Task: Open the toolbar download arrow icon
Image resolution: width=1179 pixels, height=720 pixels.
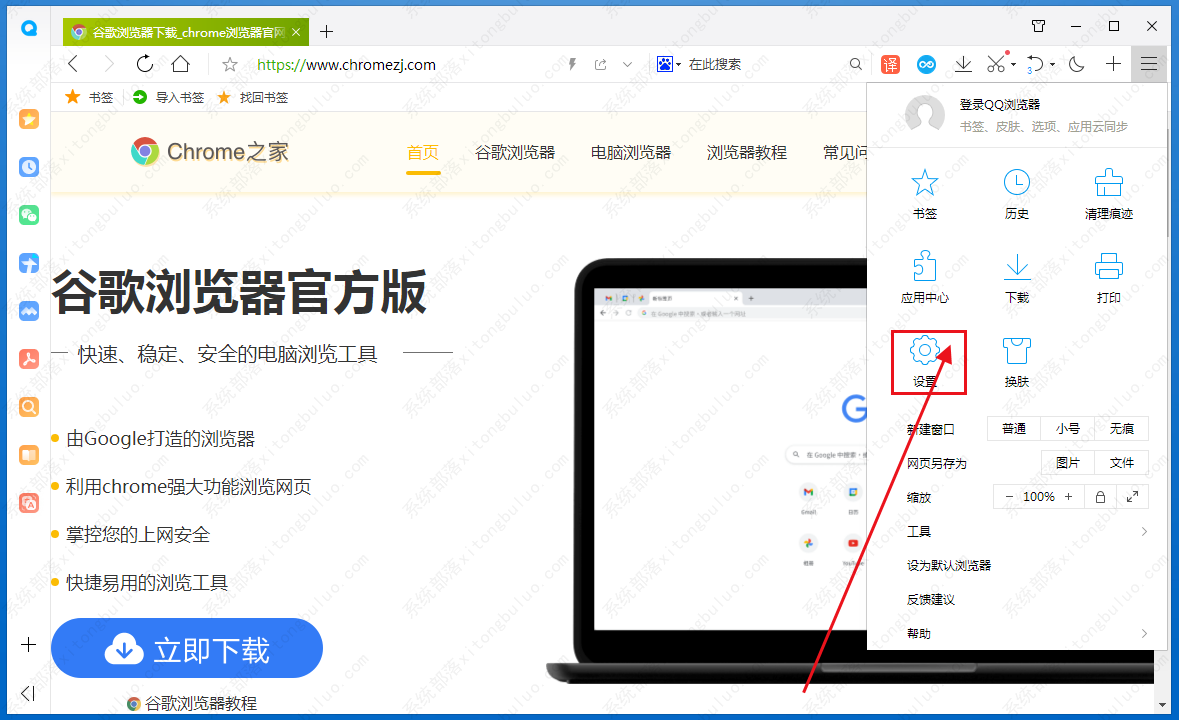Action: coord(962,65)
